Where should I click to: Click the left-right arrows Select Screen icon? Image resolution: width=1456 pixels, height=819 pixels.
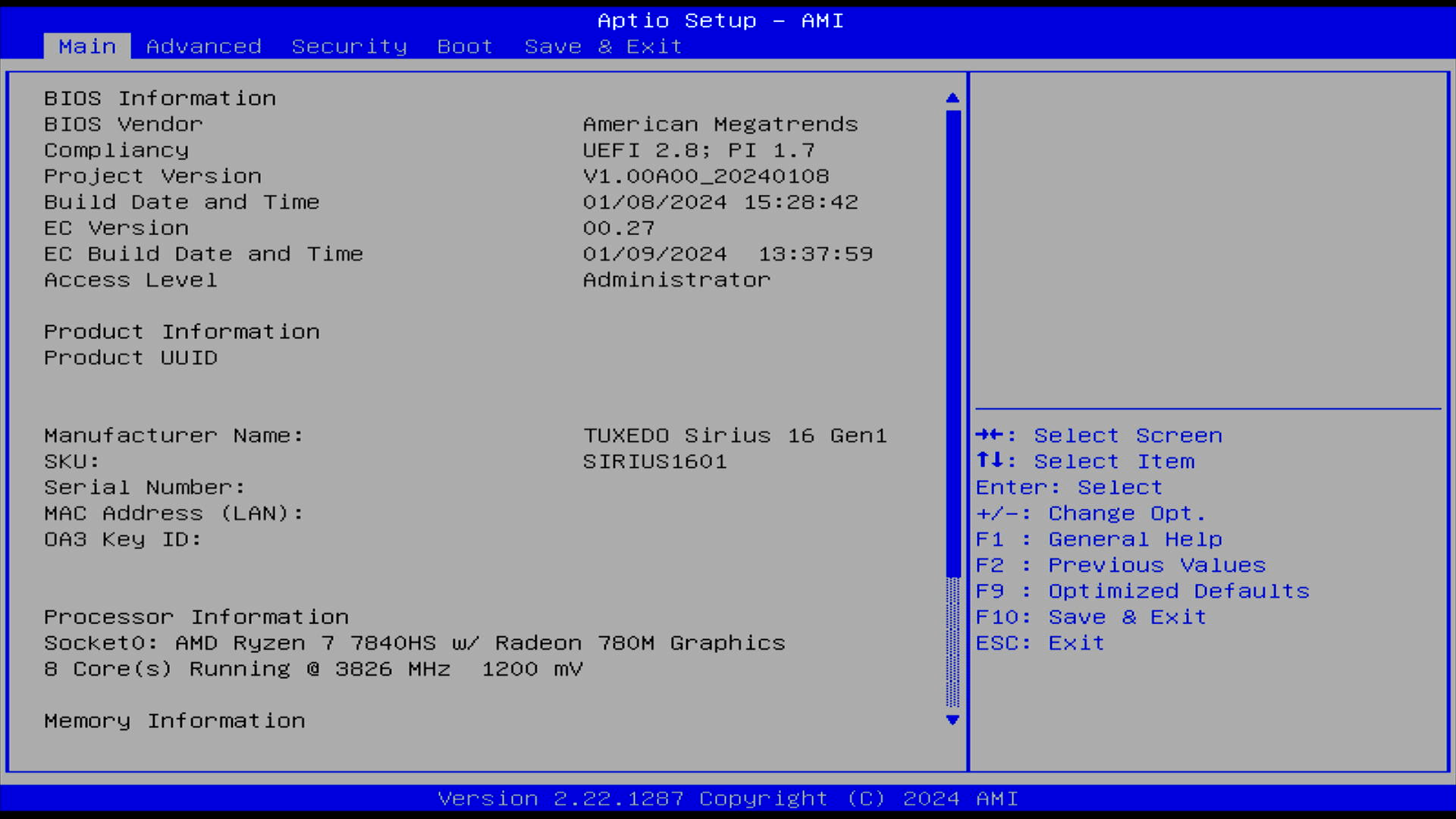click(989, 435)
